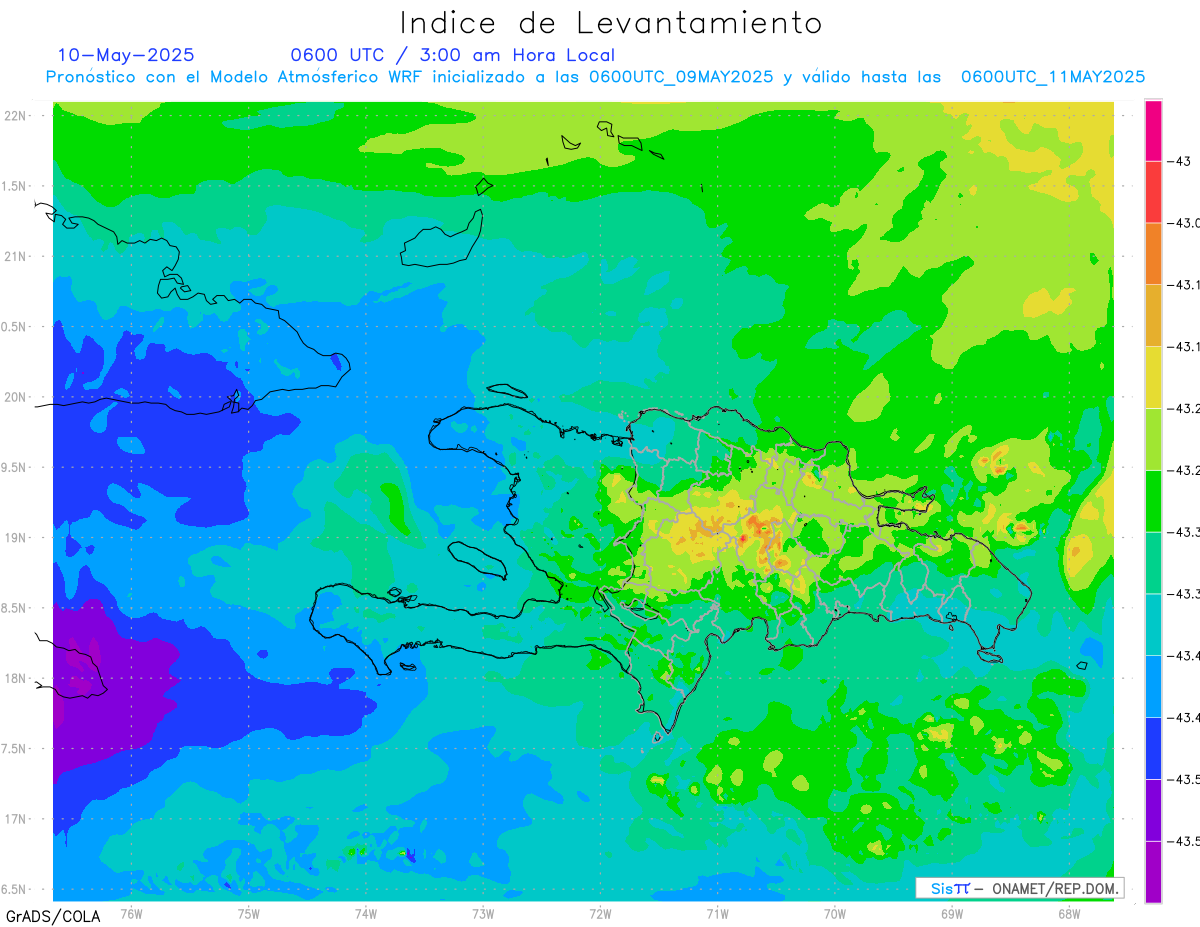Choose the royal blue swatch in the legend

1153,749
